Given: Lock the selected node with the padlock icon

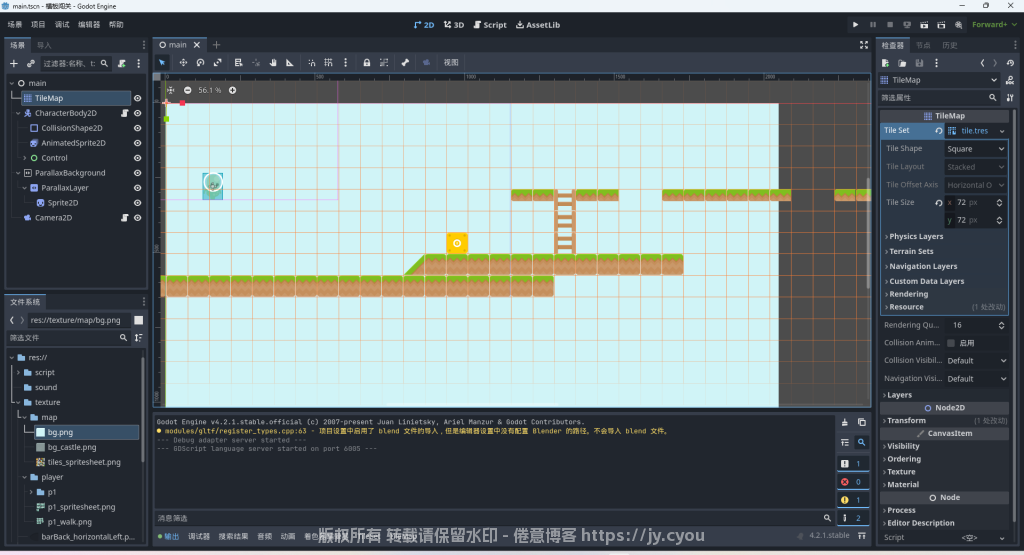Looking at the screenshot, I should (x=367, y=62).
